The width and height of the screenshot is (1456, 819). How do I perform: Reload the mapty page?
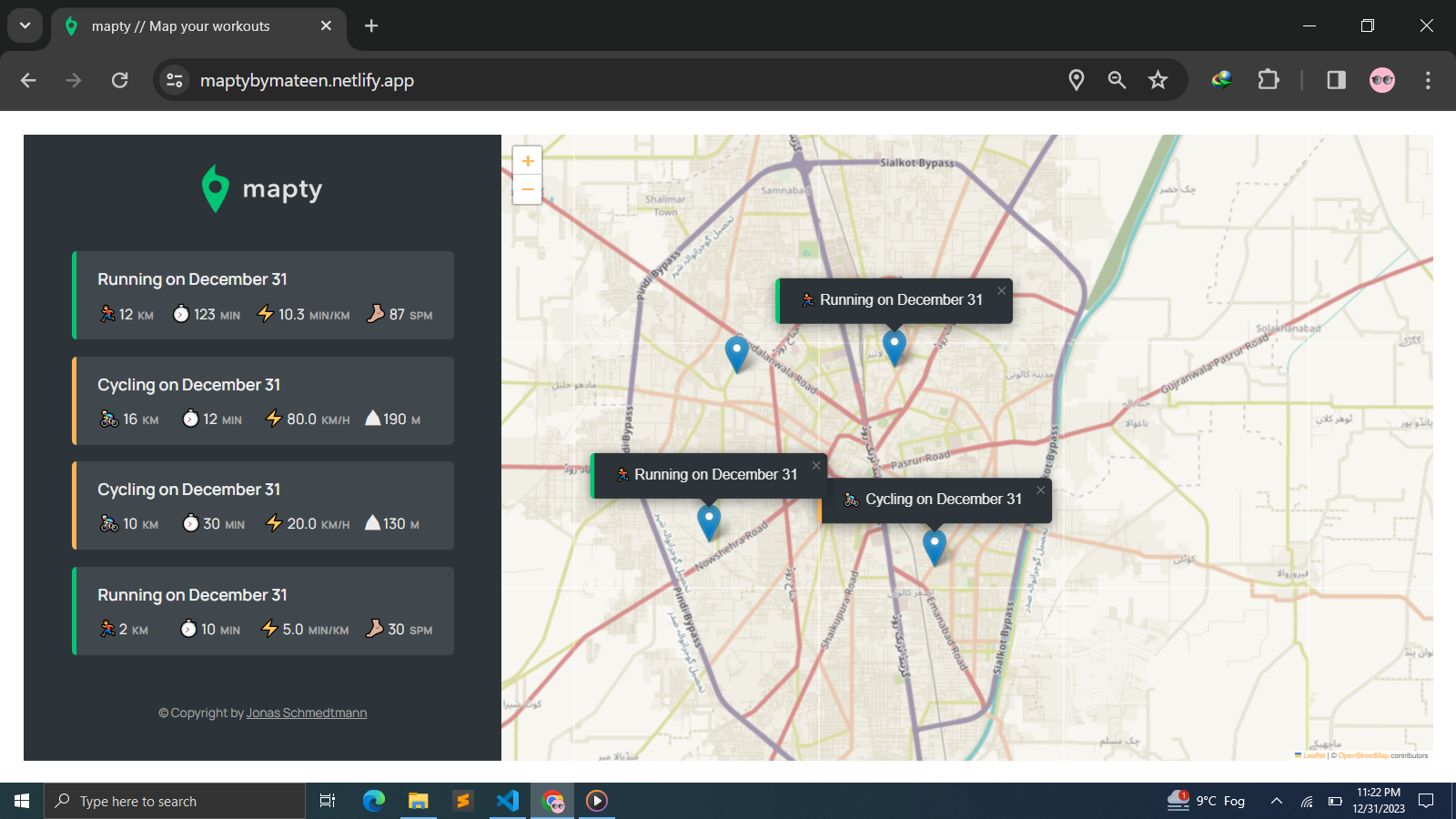119,80
